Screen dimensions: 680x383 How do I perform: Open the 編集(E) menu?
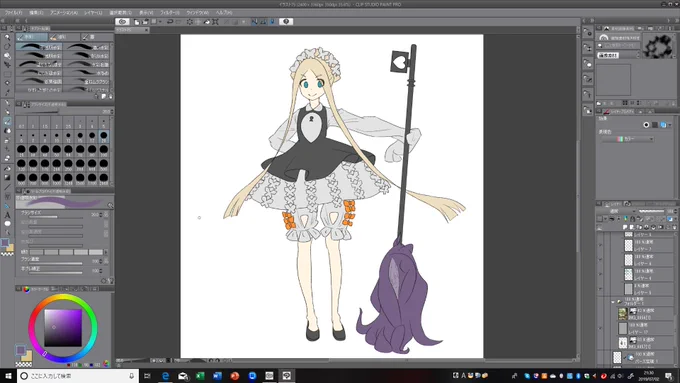pos(36,13)
